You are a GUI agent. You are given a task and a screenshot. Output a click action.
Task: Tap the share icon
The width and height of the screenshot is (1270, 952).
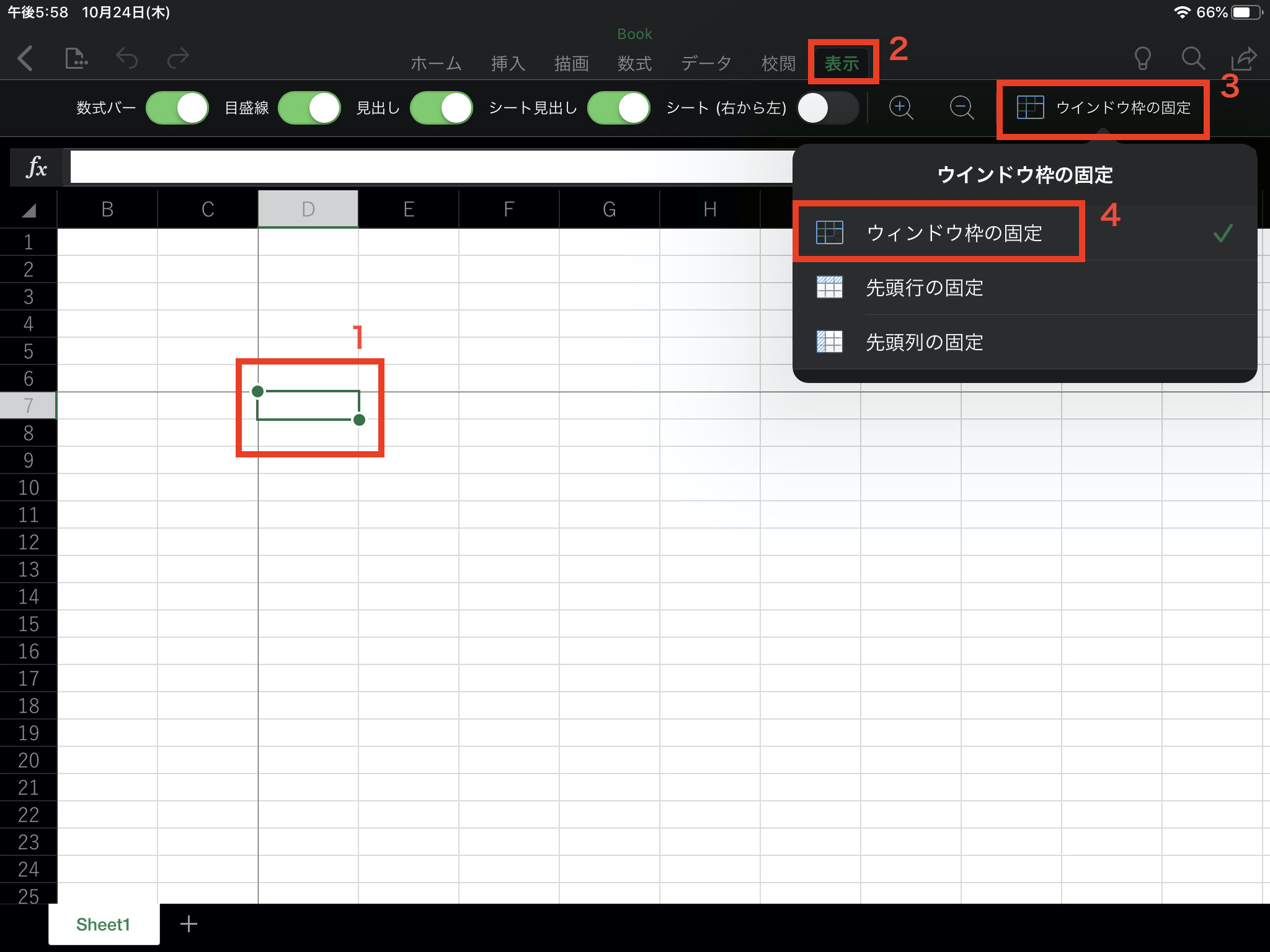pos(1243,59)
